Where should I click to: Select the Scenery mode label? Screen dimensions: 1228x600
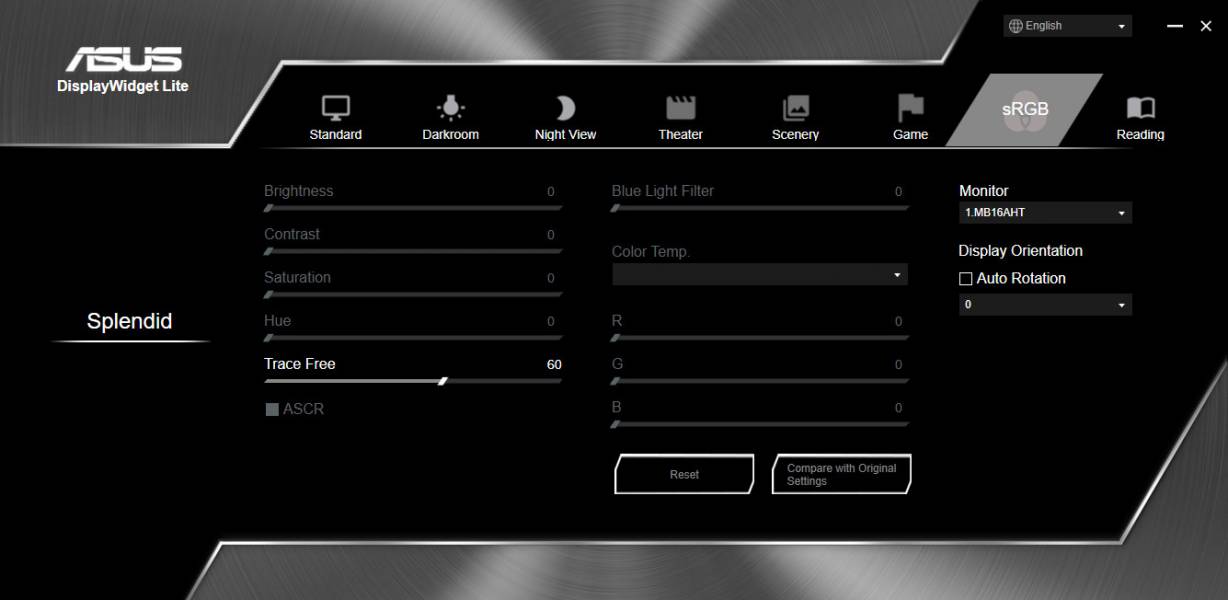pos(796,135)
